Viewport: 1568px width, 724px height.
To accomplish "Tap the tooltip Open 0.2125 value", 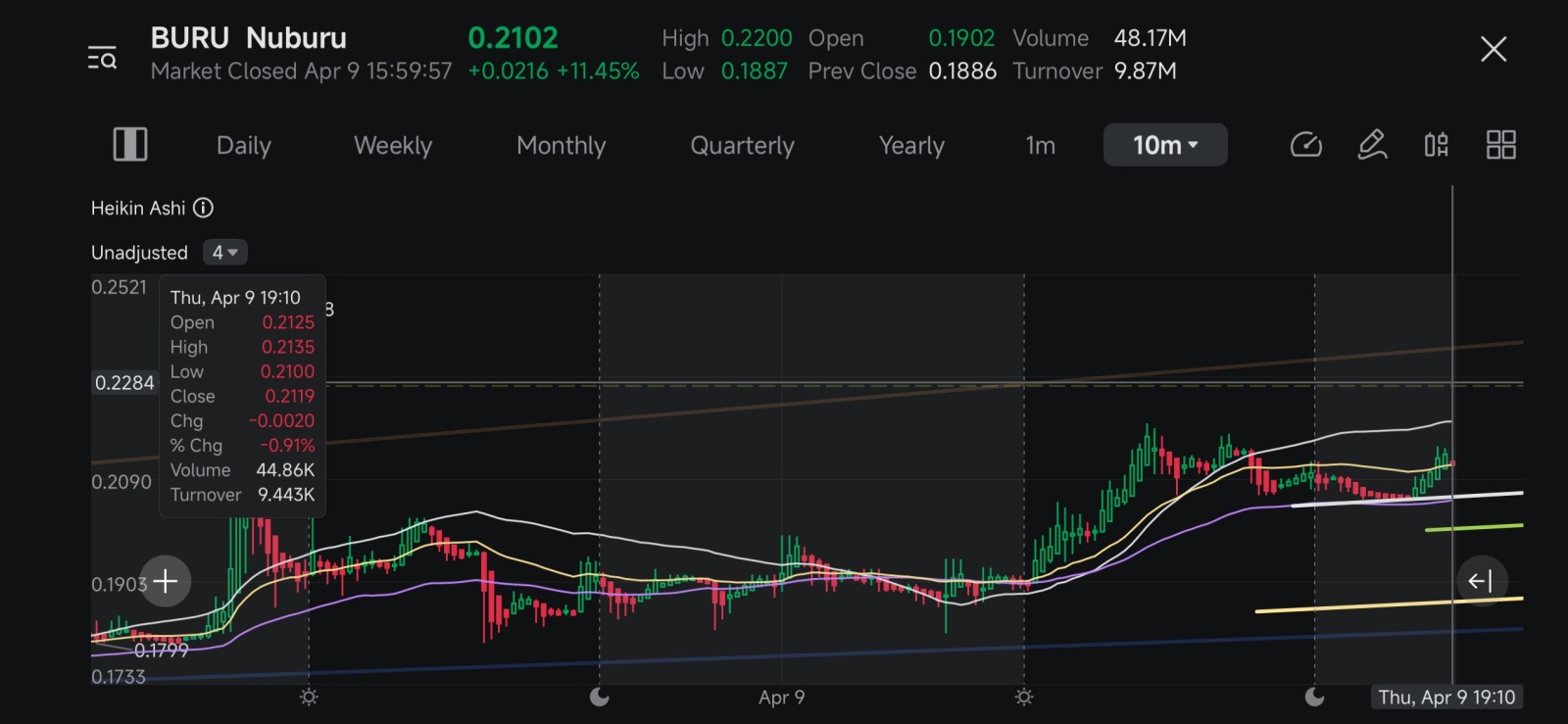I will click(x=288, y=322).
